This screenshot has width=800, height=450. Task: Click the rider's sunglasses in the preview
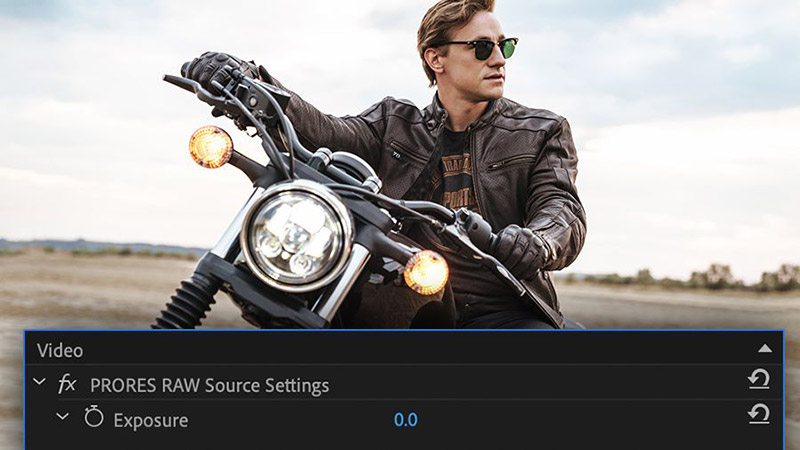point(481,48)
